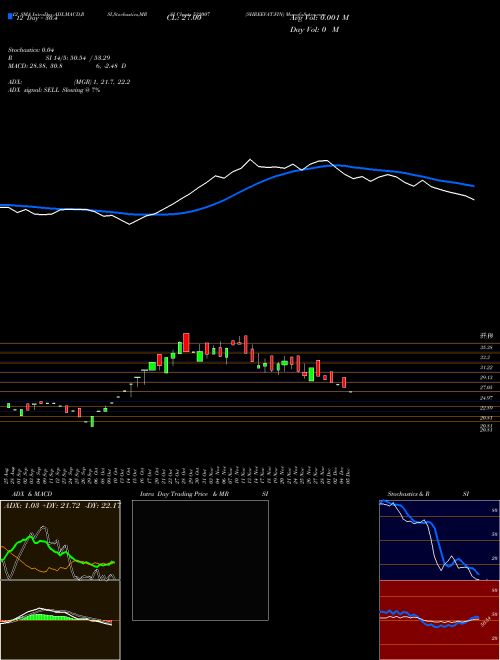The image size is (500, 660).
Task: Click the ADX indicator chart panel
Action: tap(60, 540)
